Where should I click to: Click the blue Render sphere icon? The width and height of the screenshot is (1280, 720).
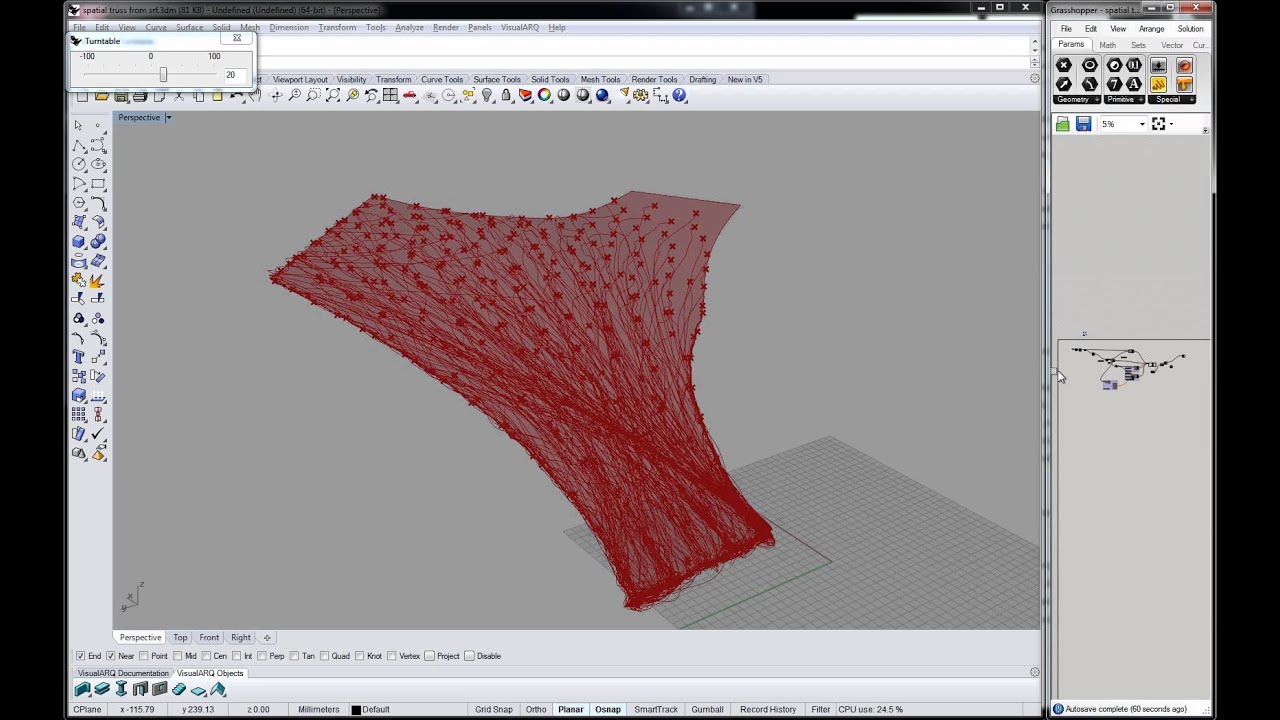602,96
